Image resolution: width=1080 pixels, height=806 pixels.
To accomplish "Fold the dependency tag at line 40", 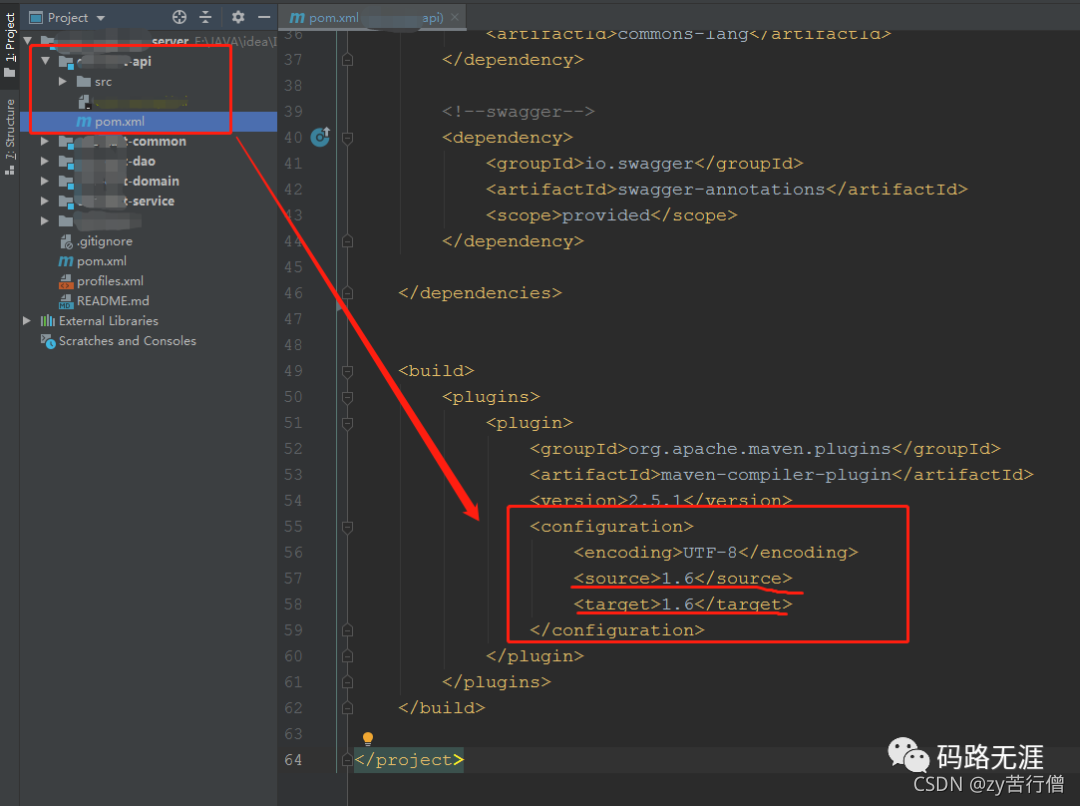I will point(347,138).
